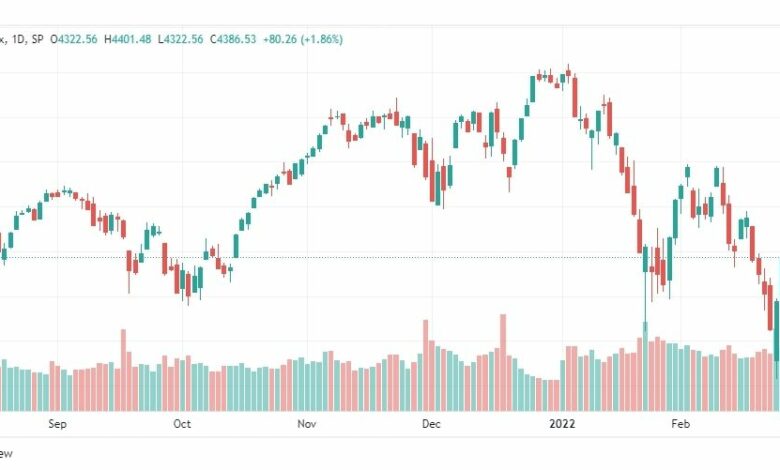Image resolution: width=780 pixels, height=470 pixels.
Task: Click the tallest red volume bar in September
Action: click(123, 370)
